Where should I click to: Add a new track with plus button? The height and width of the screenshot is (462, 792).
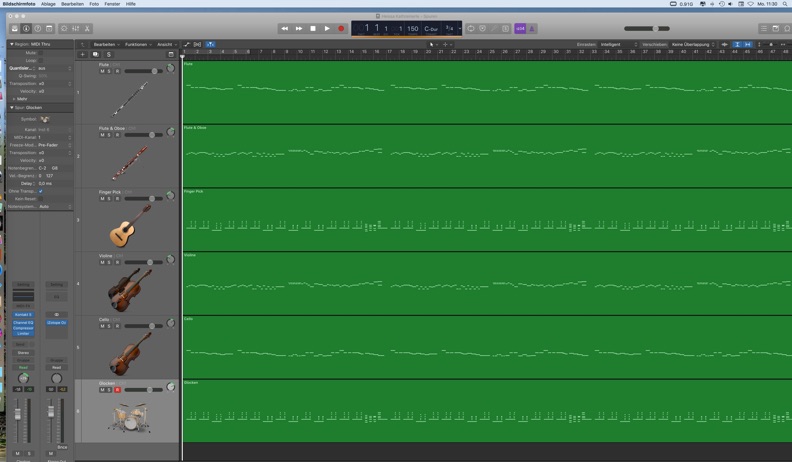tap(82, 55)
